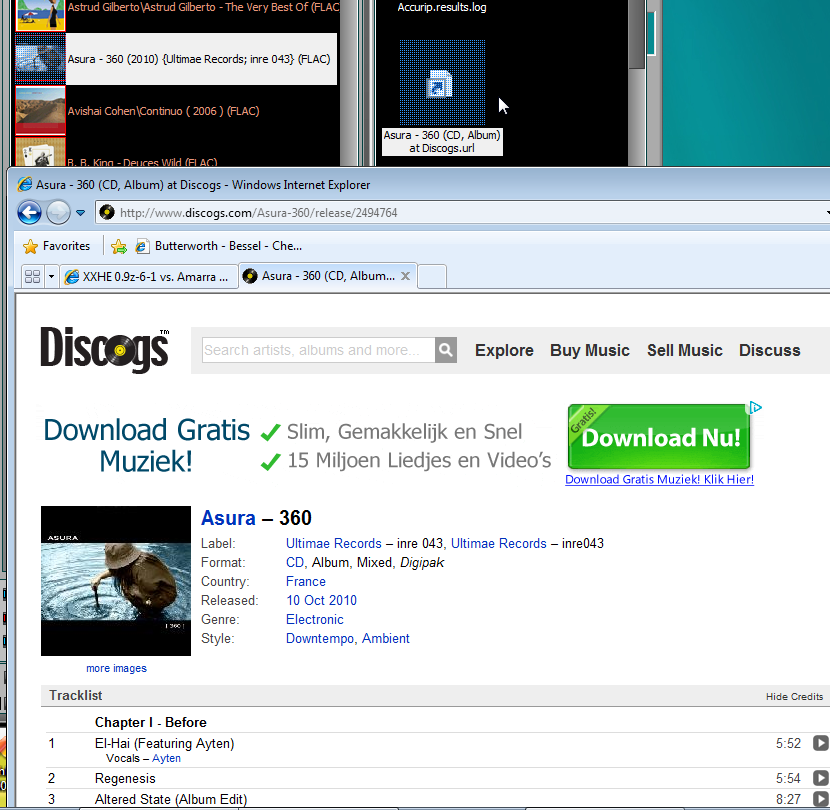Open the Asura artist link
Viewport: 830px width, 810px height.
click(x=228, y=518)
